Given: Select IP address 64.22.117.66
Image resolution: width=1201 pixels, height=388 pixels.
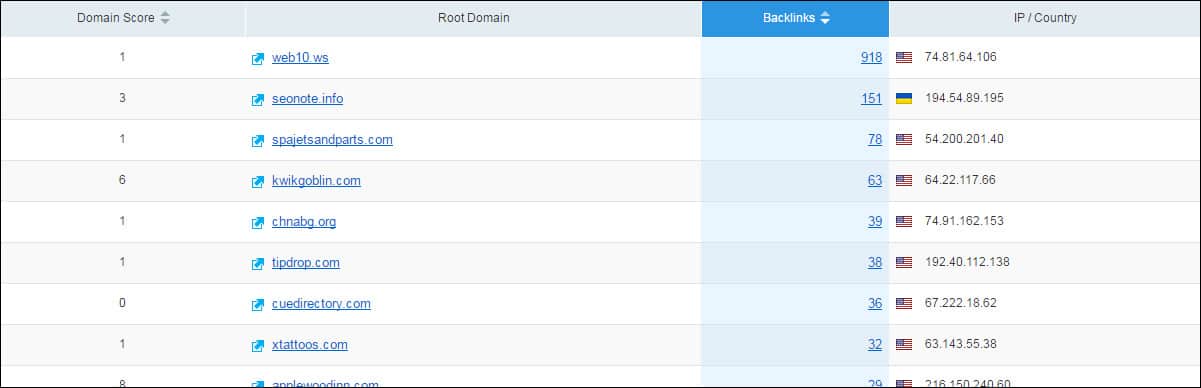Looking at the screenshot, I should pos(961,180).
